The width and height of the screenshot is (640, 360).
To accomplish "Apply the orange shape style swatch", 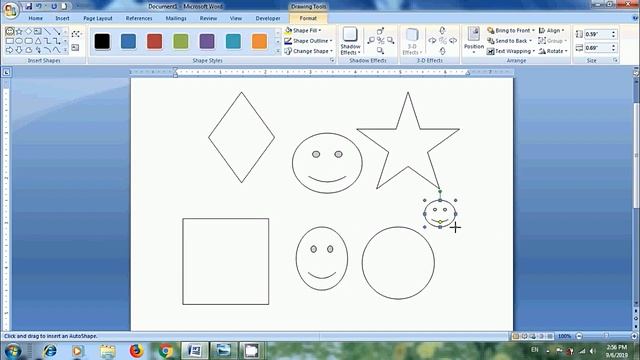I will pyautogui.click(x=259, y=41).
